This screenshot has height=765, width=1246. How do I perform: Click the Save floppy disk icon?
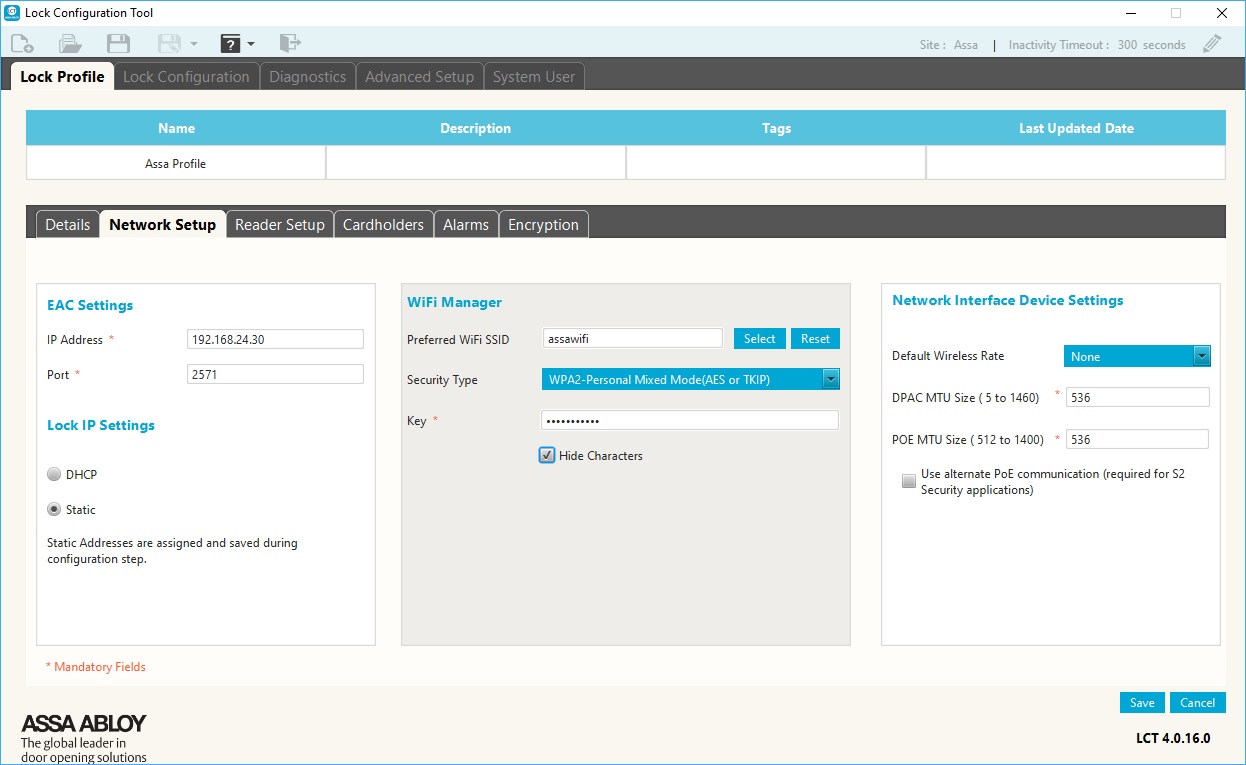pos(118,43)
